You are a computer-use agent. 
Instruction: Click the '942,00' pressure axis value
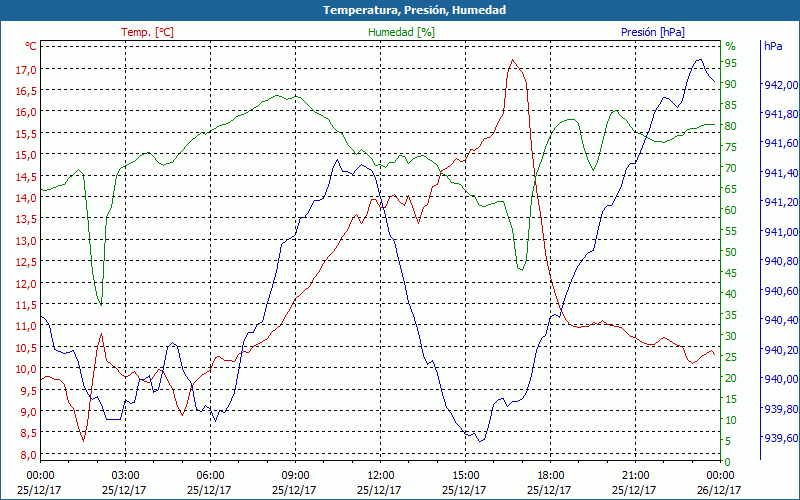(x=781, y=85)
